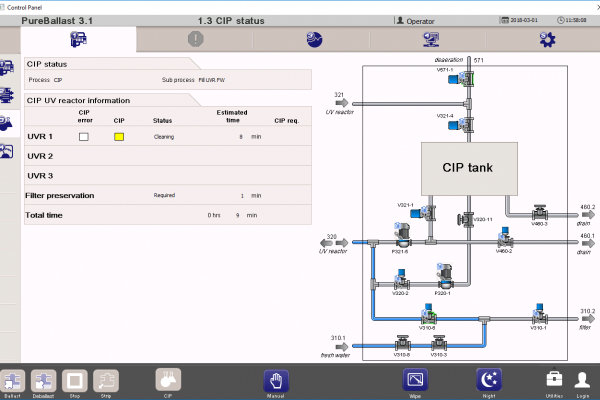600x400 pixels.
Task: Open the Login user icon
Action: click(x=582, y=380)
